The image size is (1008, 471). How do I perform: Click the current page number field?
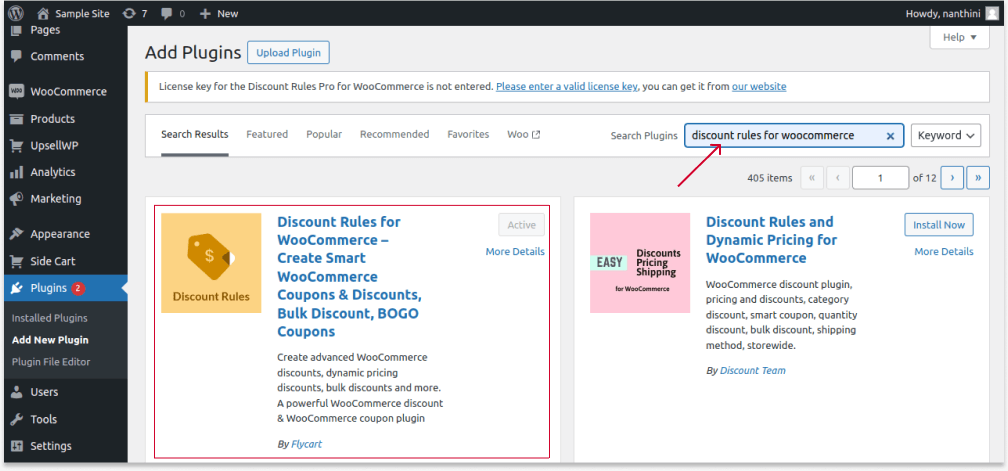tap(880, 178)
